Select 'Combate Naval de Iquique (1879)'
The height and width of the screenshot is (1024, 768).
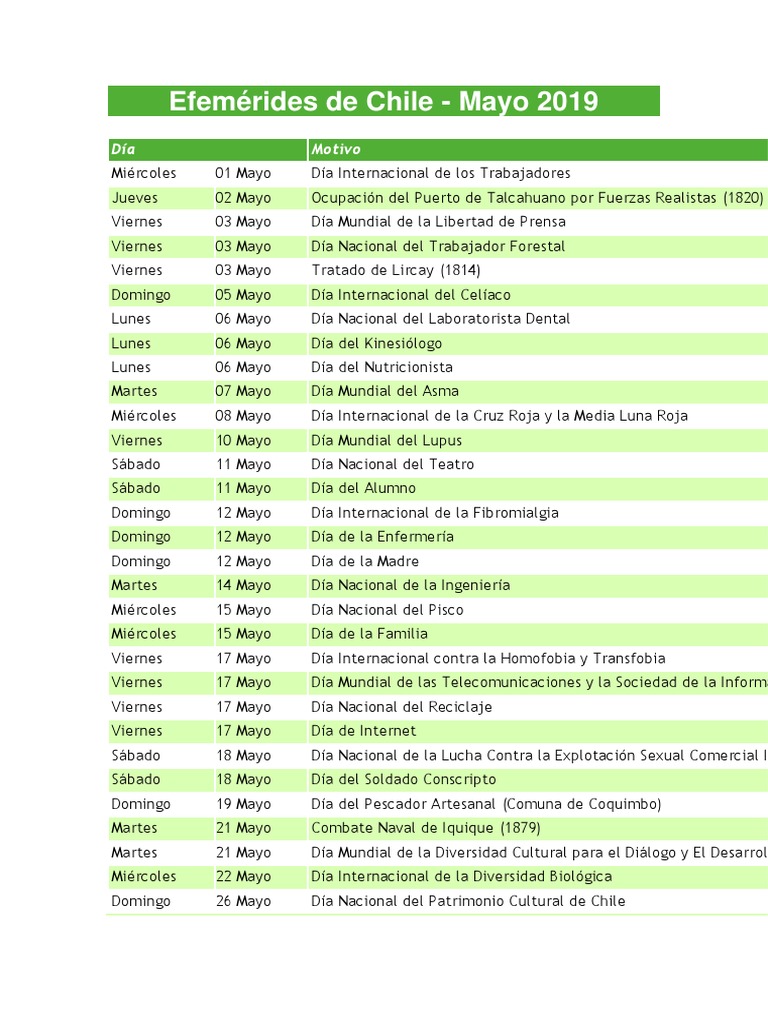426,828
